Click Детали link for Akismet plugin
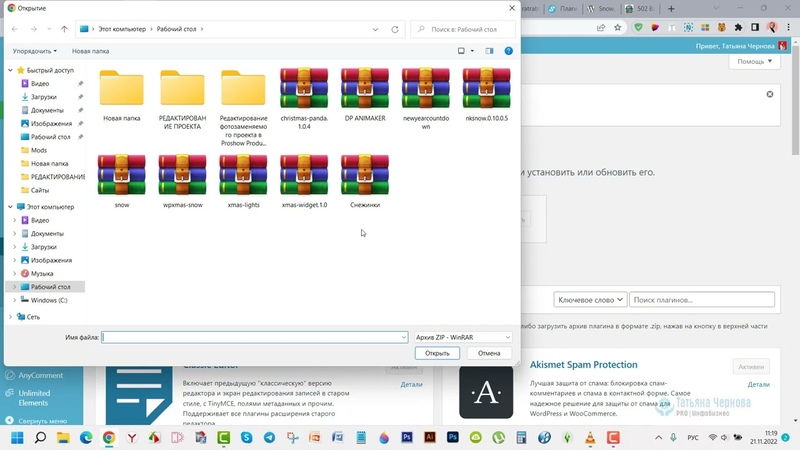The image size is (800, 450). click(x=759, y=384)
